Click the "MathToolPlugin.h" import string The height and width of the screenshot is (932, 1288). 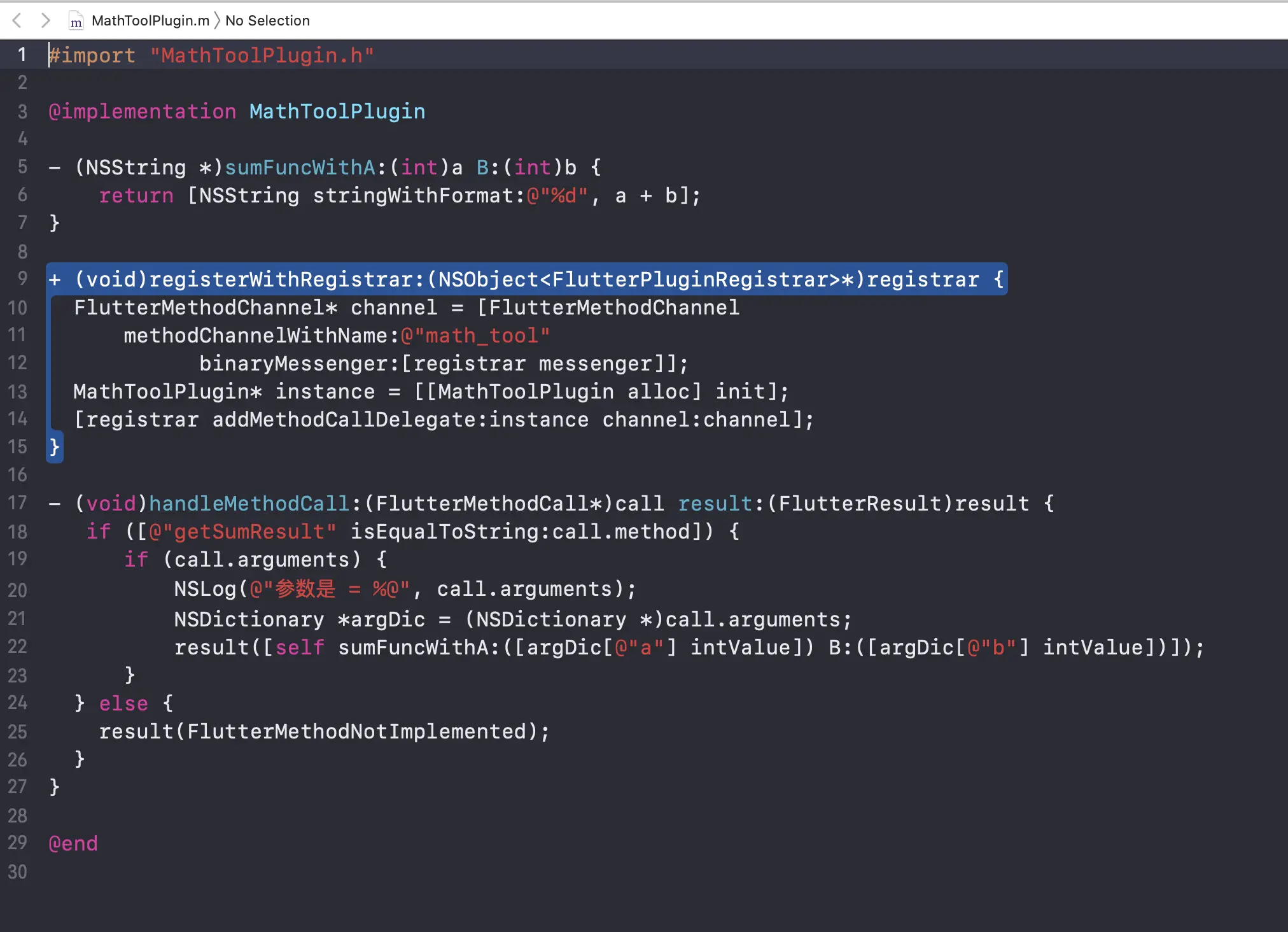pyautogui.click(x=262, y=55)
